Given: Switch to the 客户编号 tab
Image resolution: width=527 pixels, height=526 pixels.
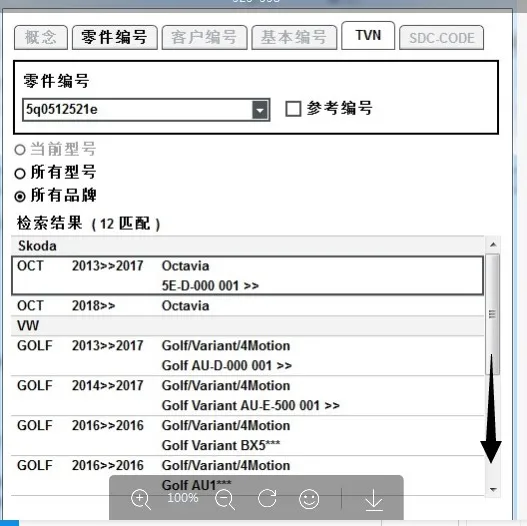Looking at the screenshot, I should (x=204, y=37).
